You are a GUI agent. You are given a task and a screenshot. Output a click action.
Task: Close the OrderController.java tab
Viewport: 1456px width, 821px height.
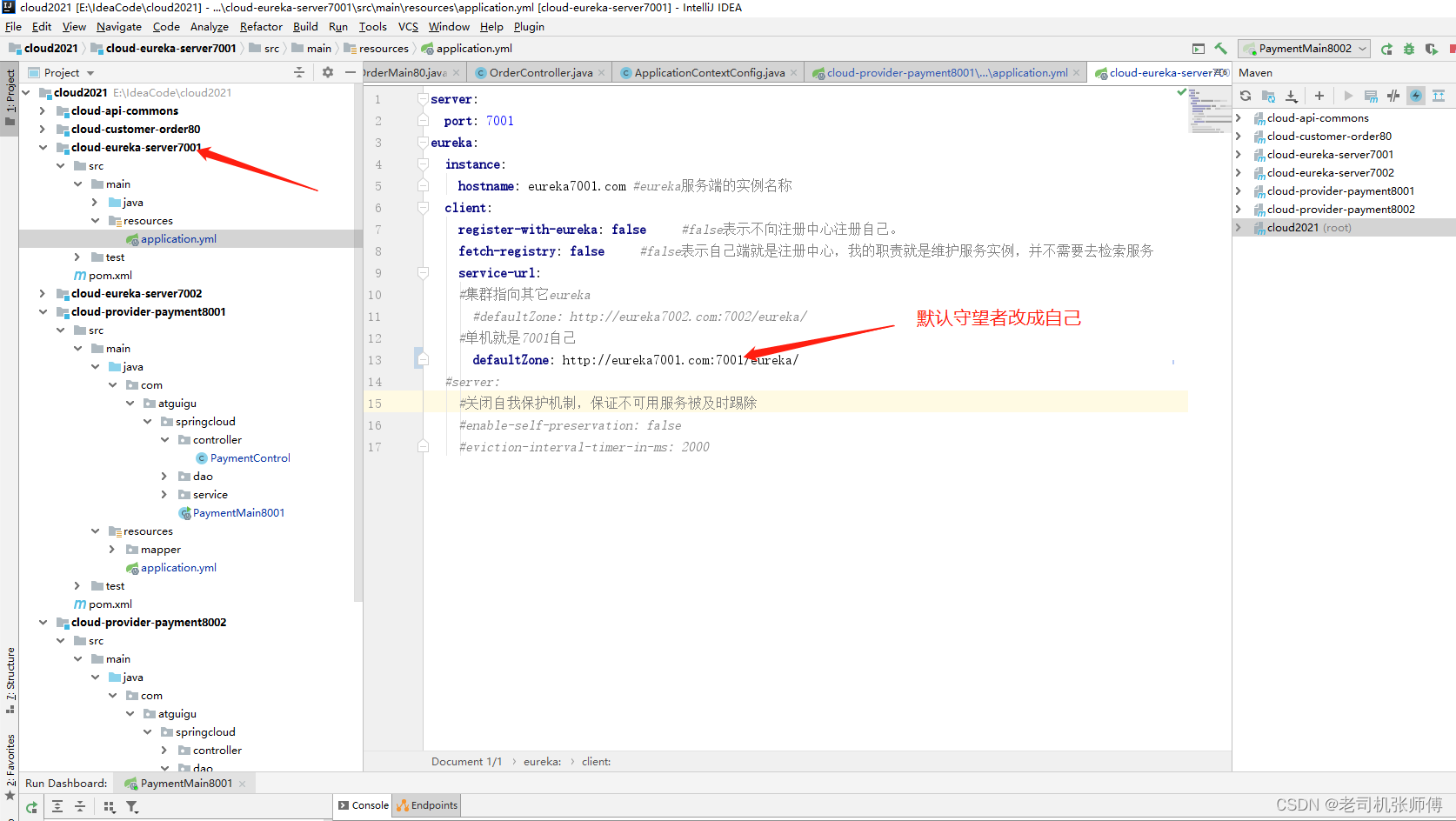click(x=601, y=73)
